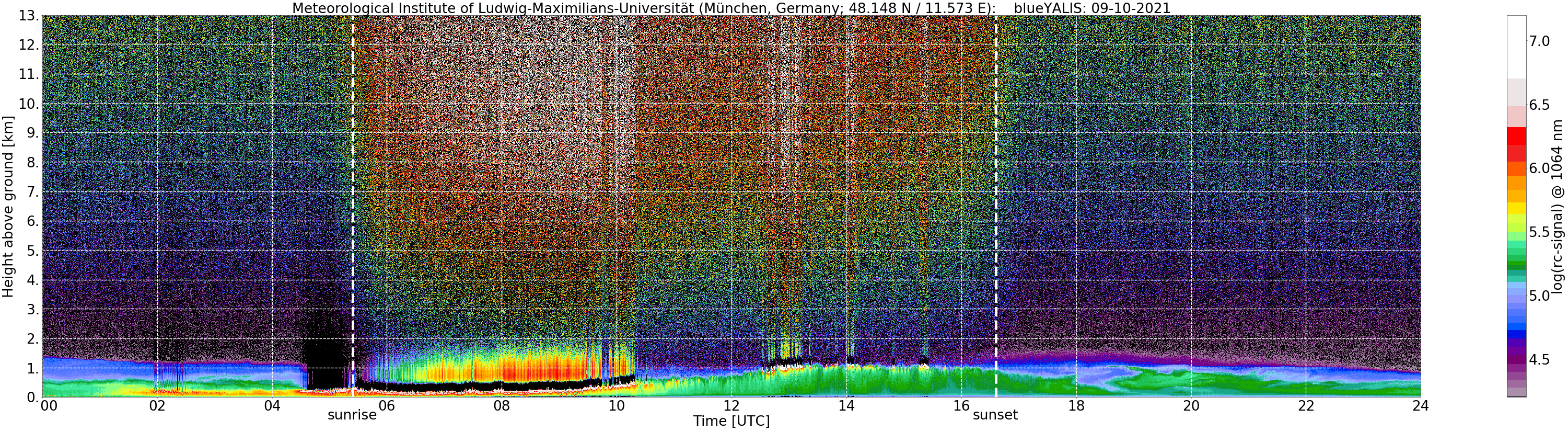This screenshot has height=431, width=1568.
Task: Click the '5.' height axis tick label
Action: [32, 251]
